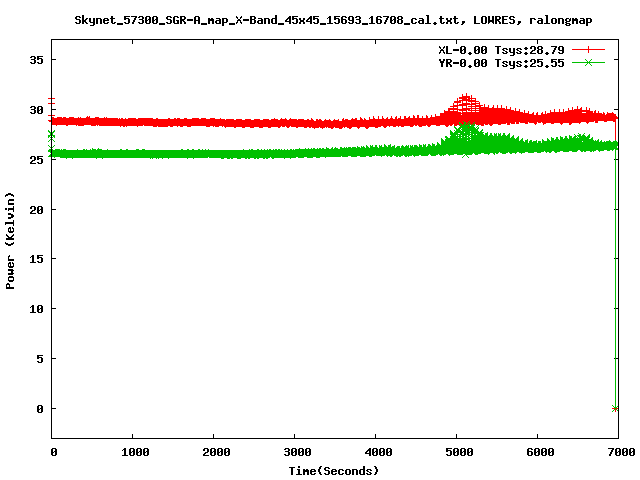Click the green legend line sample for YR
Screen dimensions: 640x480
pyautogui.click(x=588, y=62)
